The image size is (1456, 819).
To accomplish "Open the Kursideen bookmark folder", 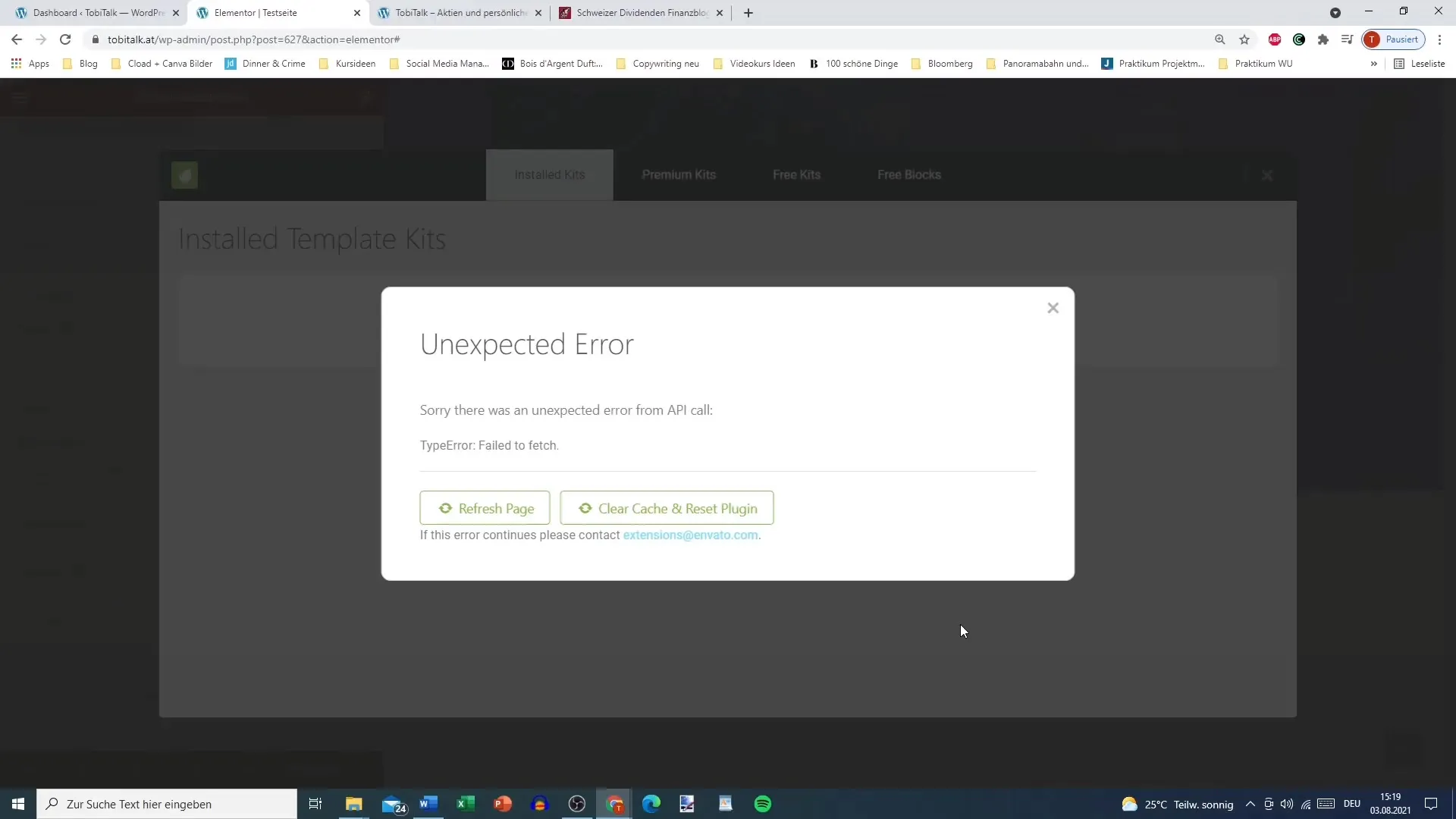I will [x=347, y=64].
